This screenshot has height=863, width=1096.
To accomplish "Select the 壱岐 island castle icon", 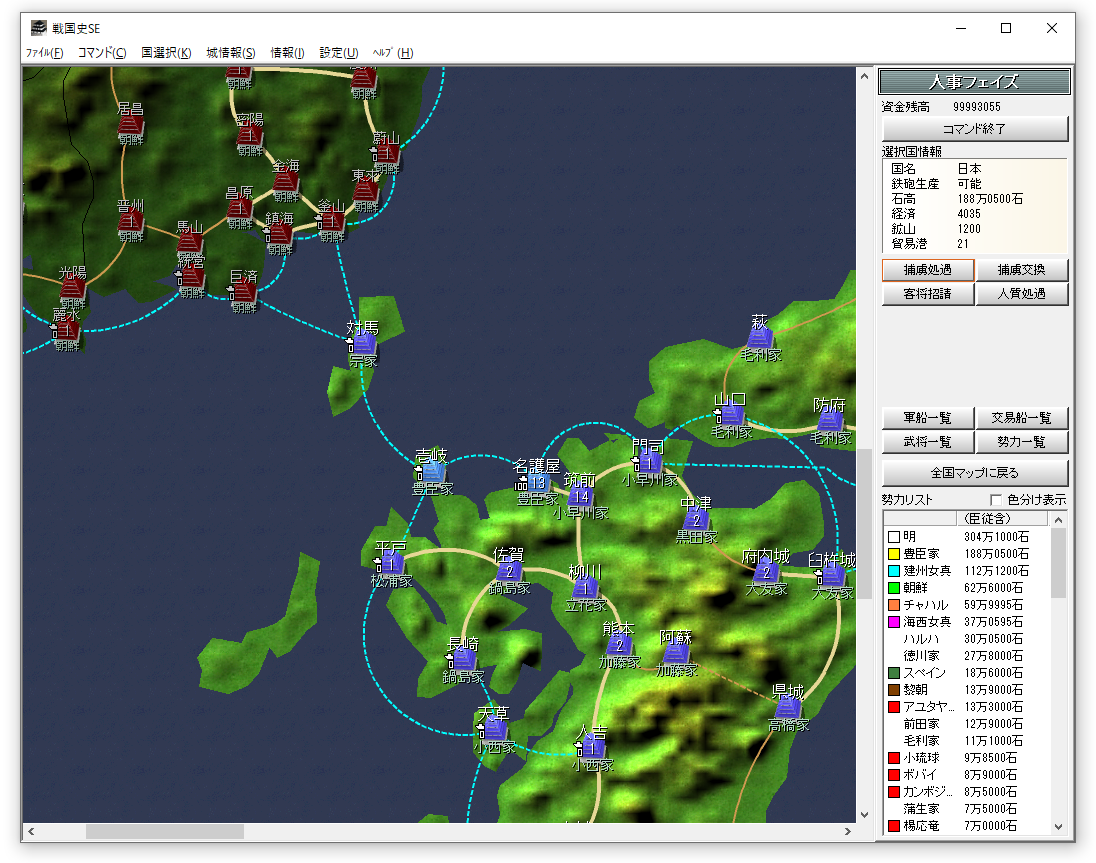I will (x=433, y=471).
